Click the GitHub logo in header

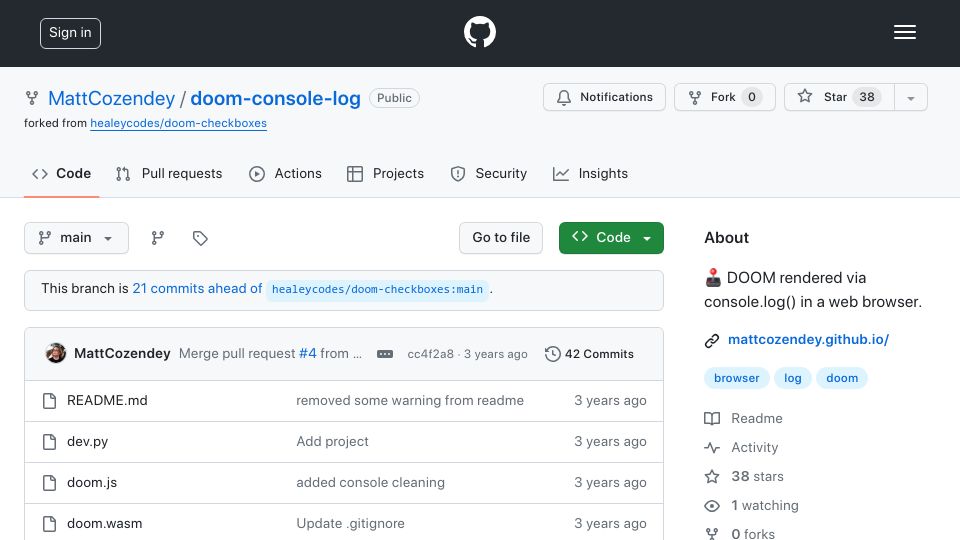479,32
